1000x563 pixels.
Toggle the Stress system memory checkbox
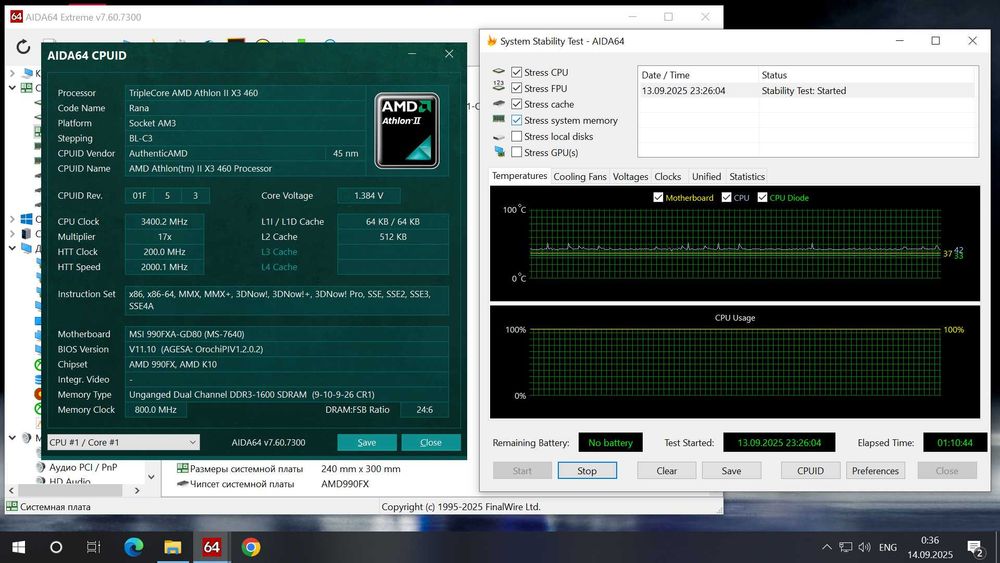(x=517, y=120)
